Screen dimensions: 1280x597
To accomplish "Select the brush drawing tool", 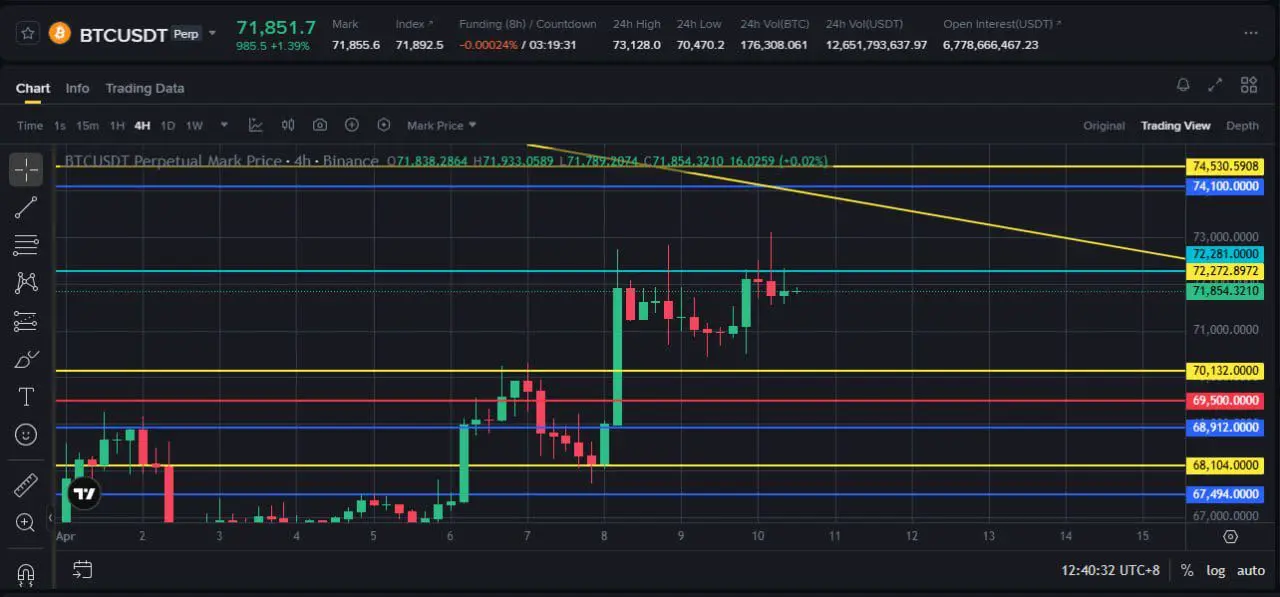I will click(26, 359).
